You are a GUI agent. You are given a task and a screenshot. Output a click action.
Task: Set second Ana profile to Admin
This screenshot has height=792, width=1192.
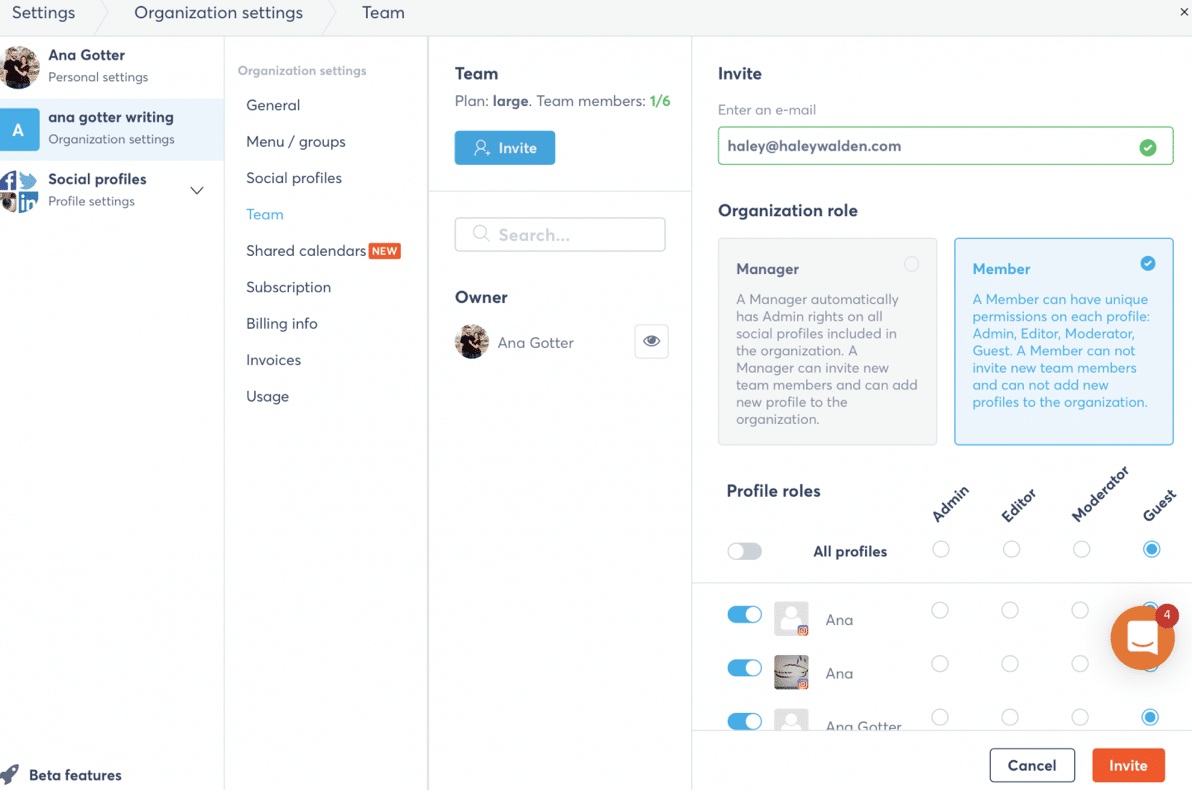pyautogui.click(x=940, y=664)
